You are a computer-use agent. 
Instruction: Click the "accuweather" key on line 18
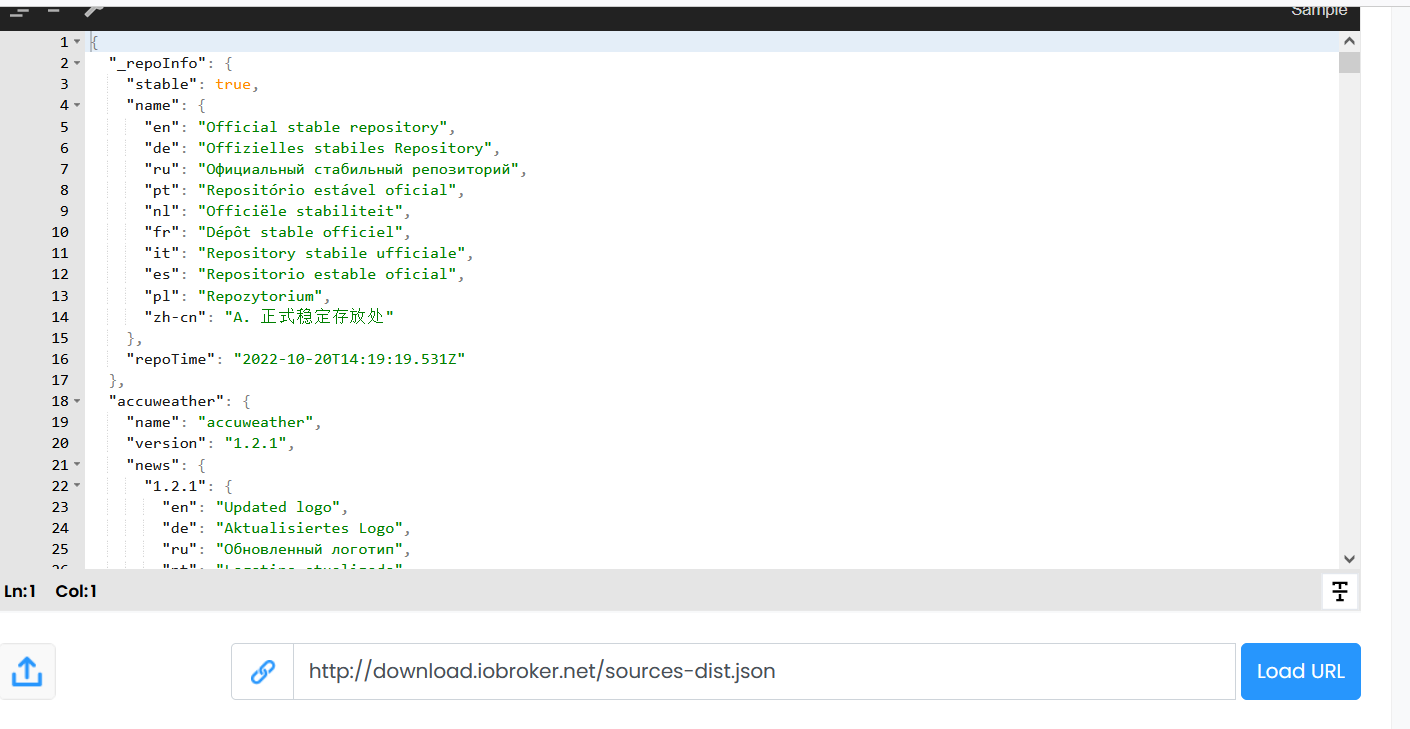pyautogui.click(x=166, y=401)
